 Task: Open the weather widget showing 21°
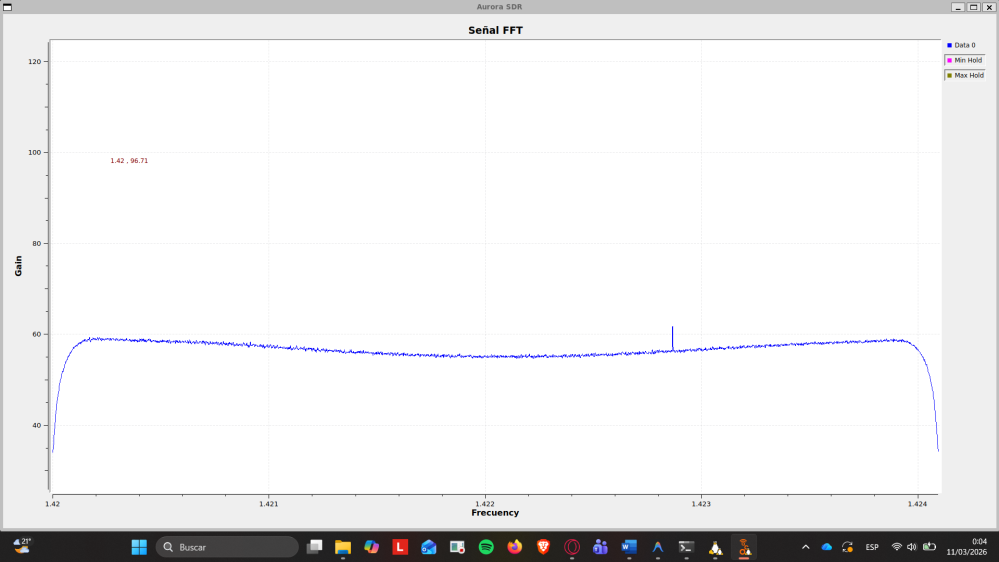click(x=22, y=546)
